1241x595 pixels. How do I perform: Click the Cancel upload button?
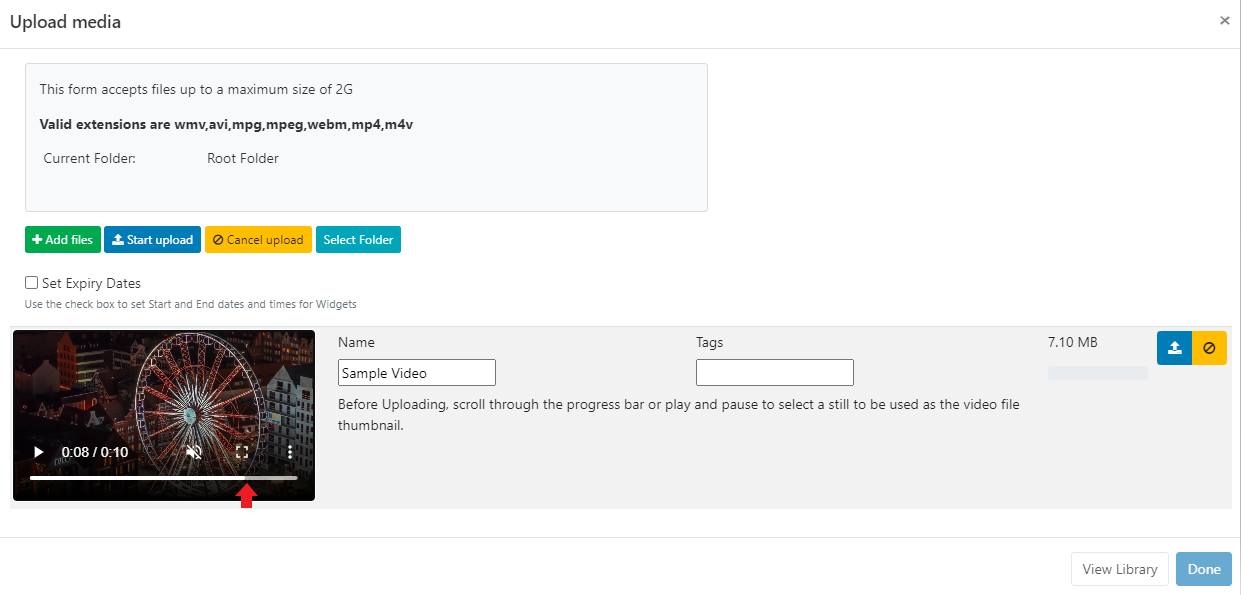(258, 240)
